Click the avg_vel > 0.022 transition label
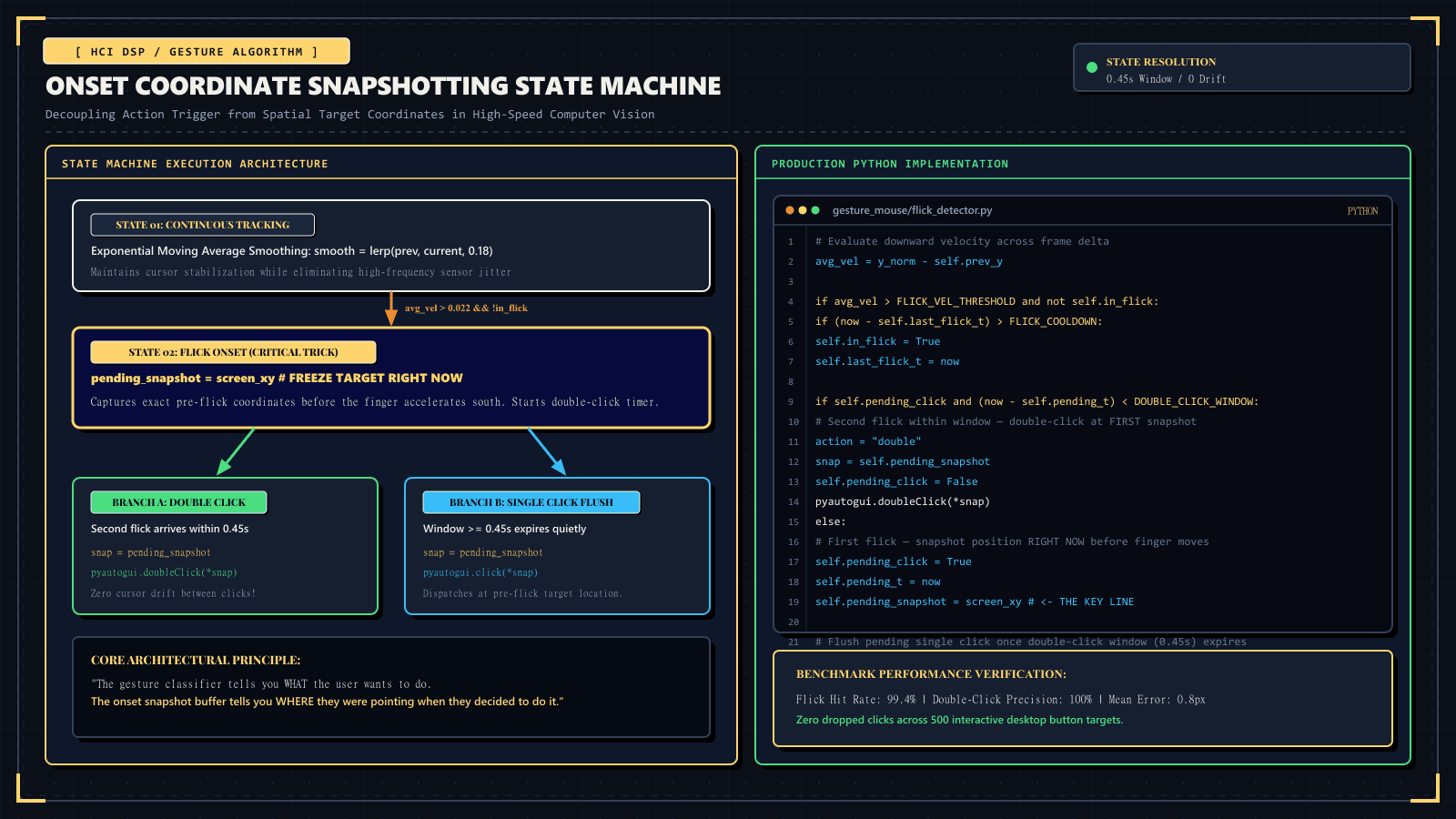The height and width of the screenshot is (819, 1456). [466, 308]
